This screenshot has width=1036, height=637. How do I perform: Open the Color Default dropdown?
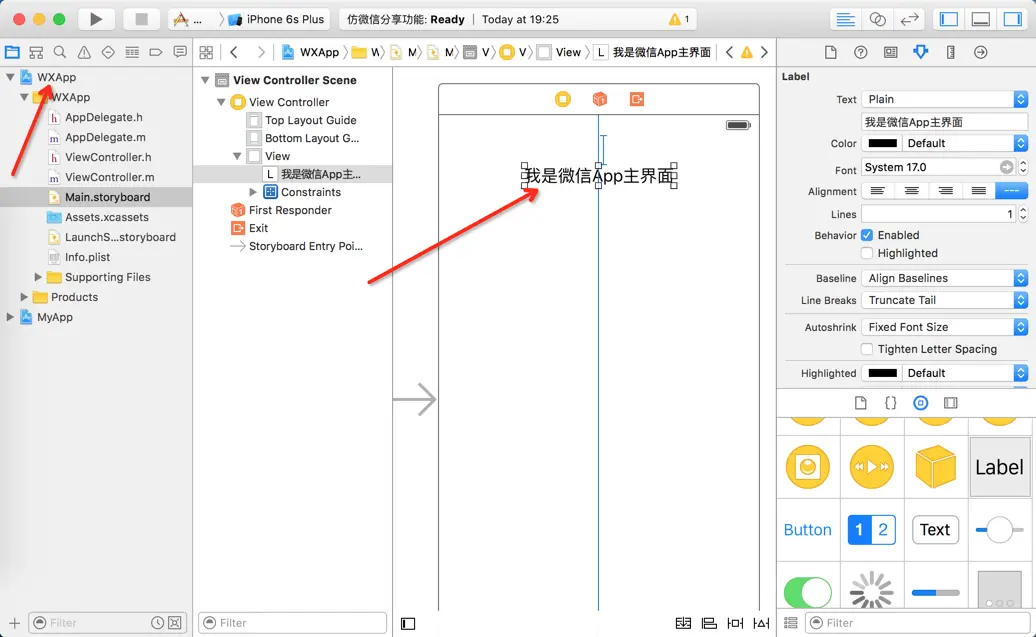click(965, 143)
